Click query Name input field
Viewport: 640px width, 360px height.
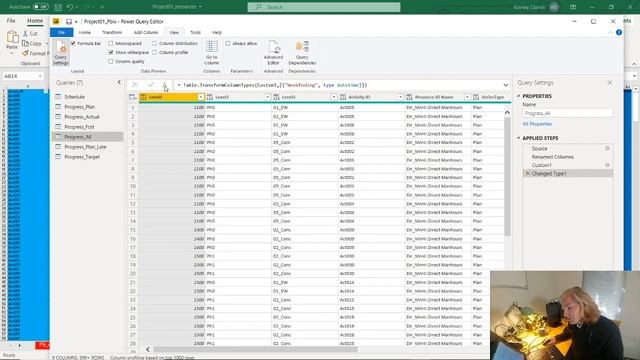pos(568,113)
